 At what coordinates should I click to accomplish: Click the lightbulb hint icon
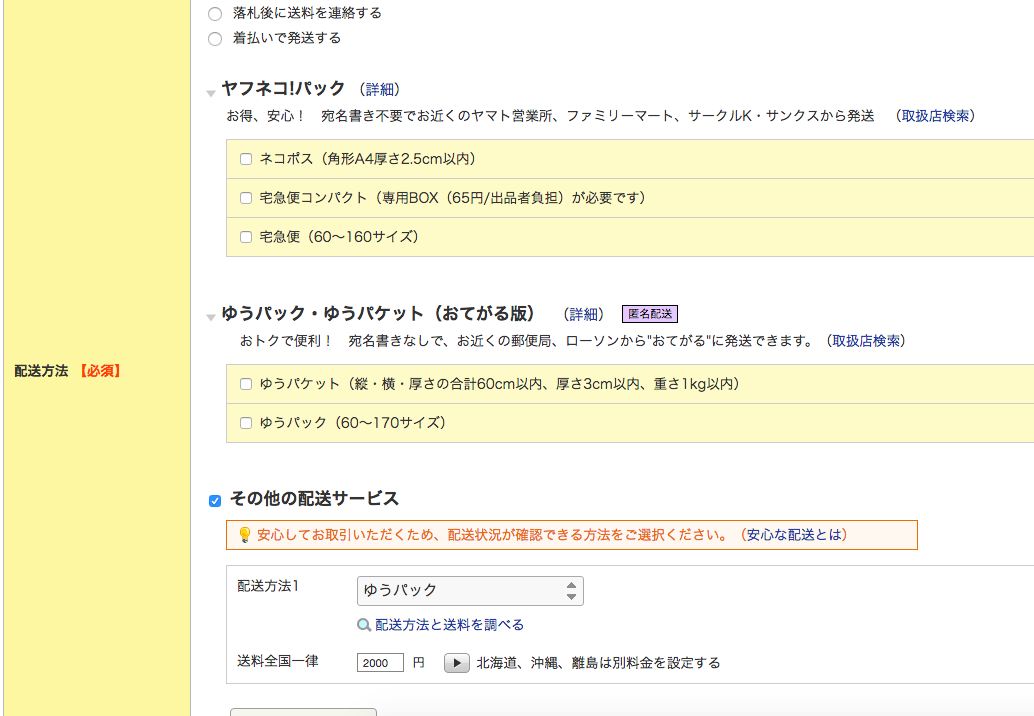click(244, 535)
